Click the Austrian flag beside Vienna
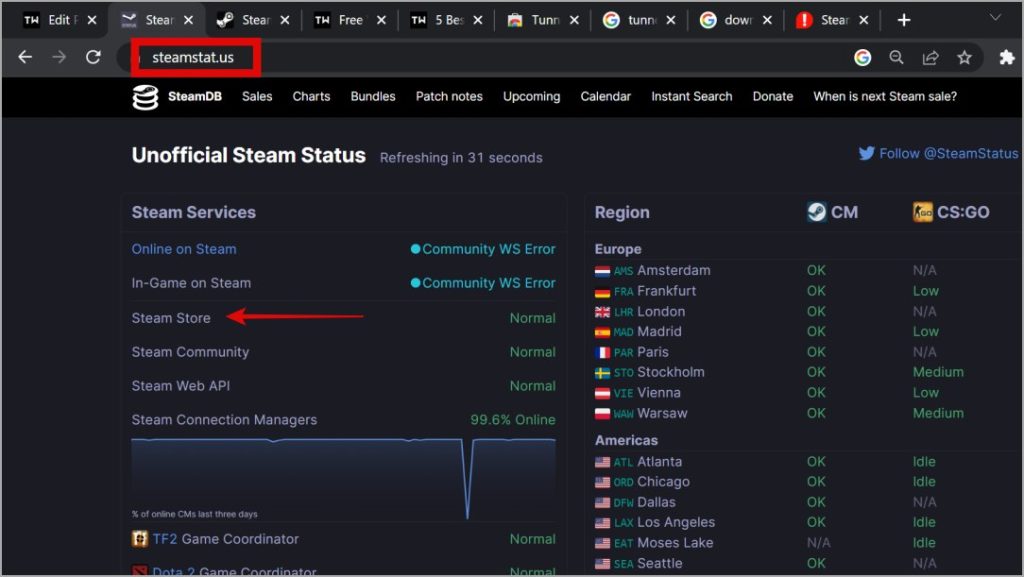This screenshot has width=1024, height=577. click(x=602, y=394)
